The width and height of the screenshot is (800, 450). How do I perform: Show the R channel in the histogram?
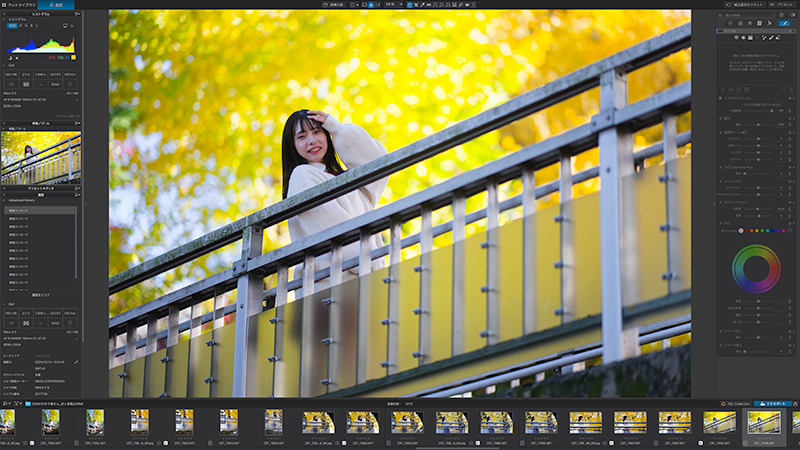click(21, 25)
